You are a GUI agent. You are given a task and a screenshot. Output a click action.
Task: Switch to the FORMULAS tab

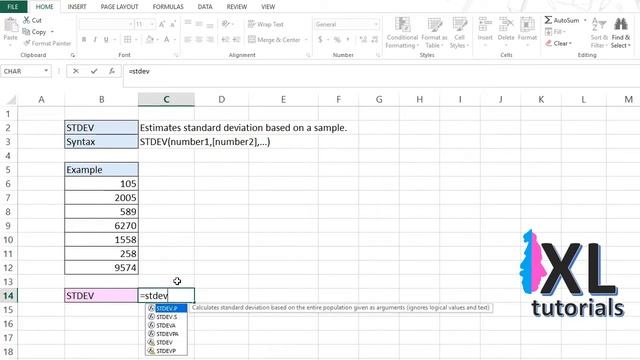[x=168, y=7]
